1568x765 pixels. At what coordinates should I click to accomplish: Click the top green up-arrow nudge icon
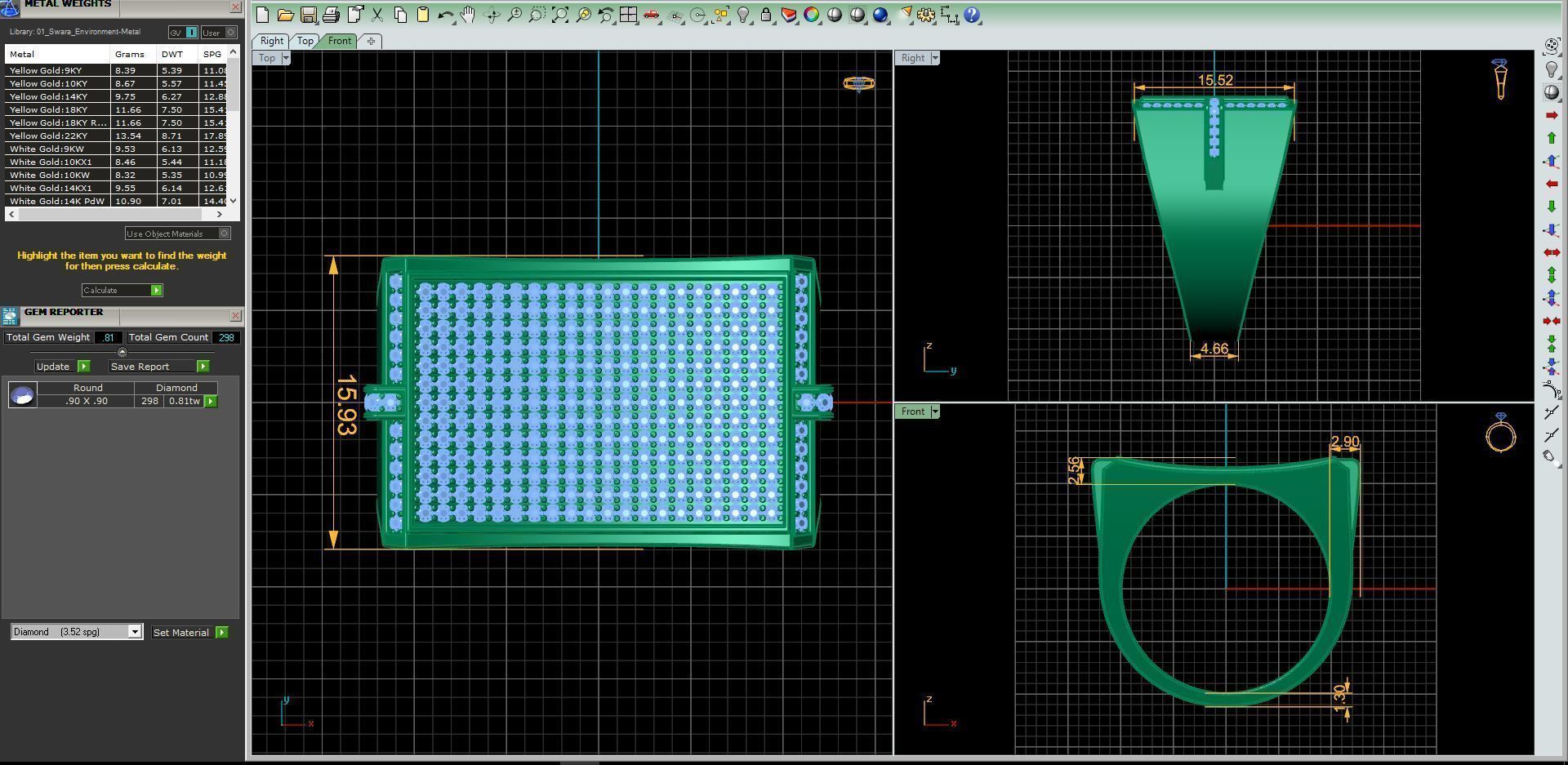coord(1552,138)
